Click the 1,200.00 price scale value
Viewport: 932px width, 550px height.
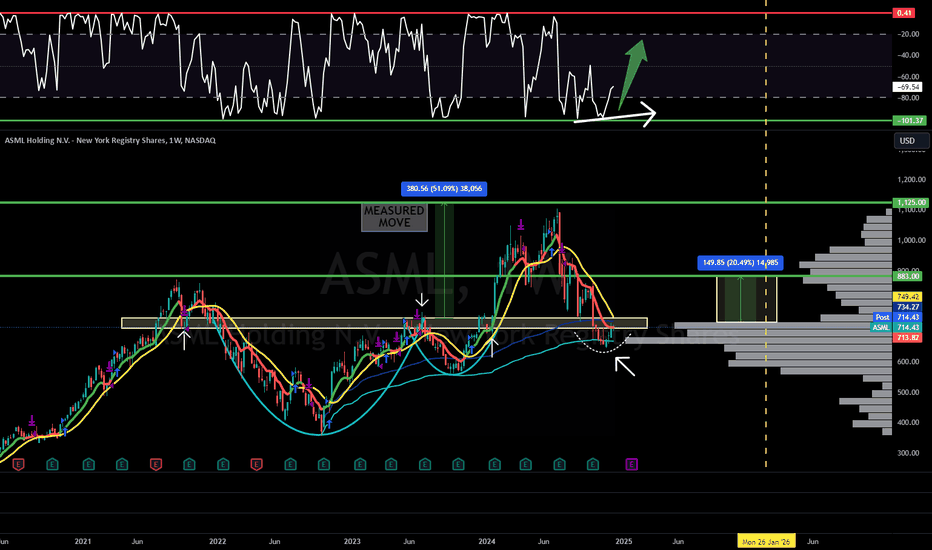(x=912, y=180)
